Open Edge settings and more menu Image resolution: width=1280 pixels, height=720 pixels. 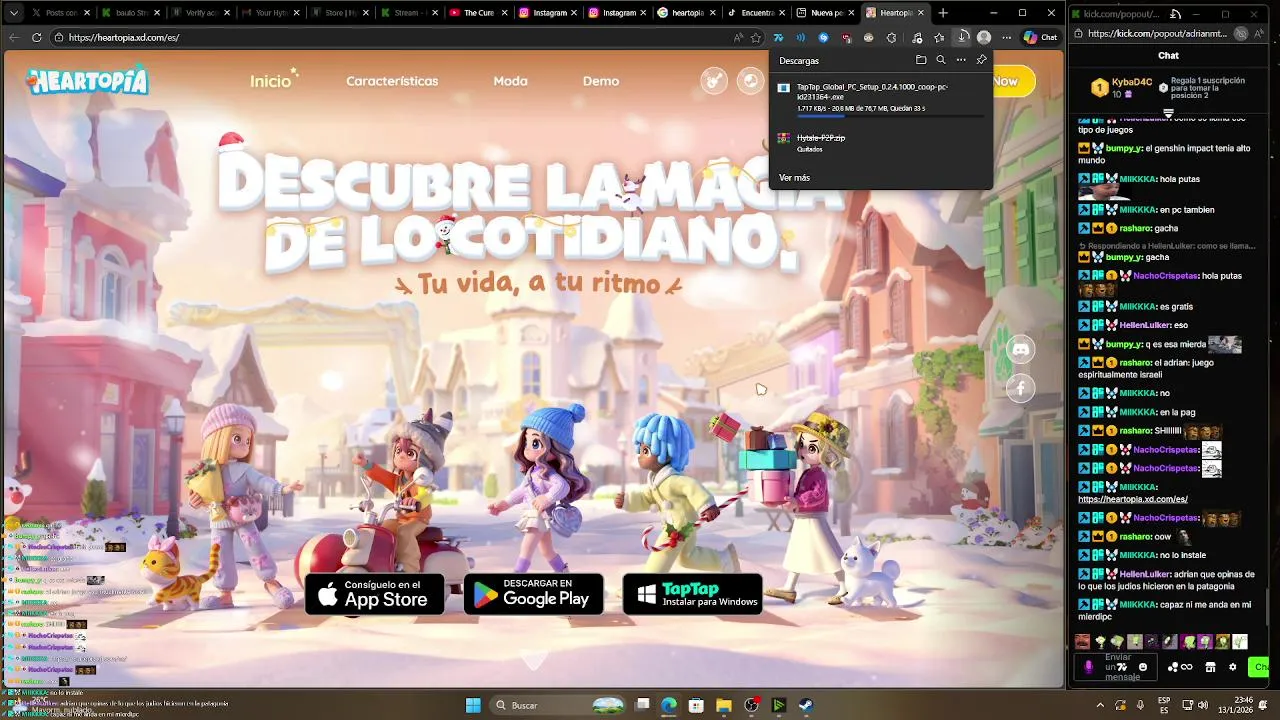click(x=1006, y=37)
